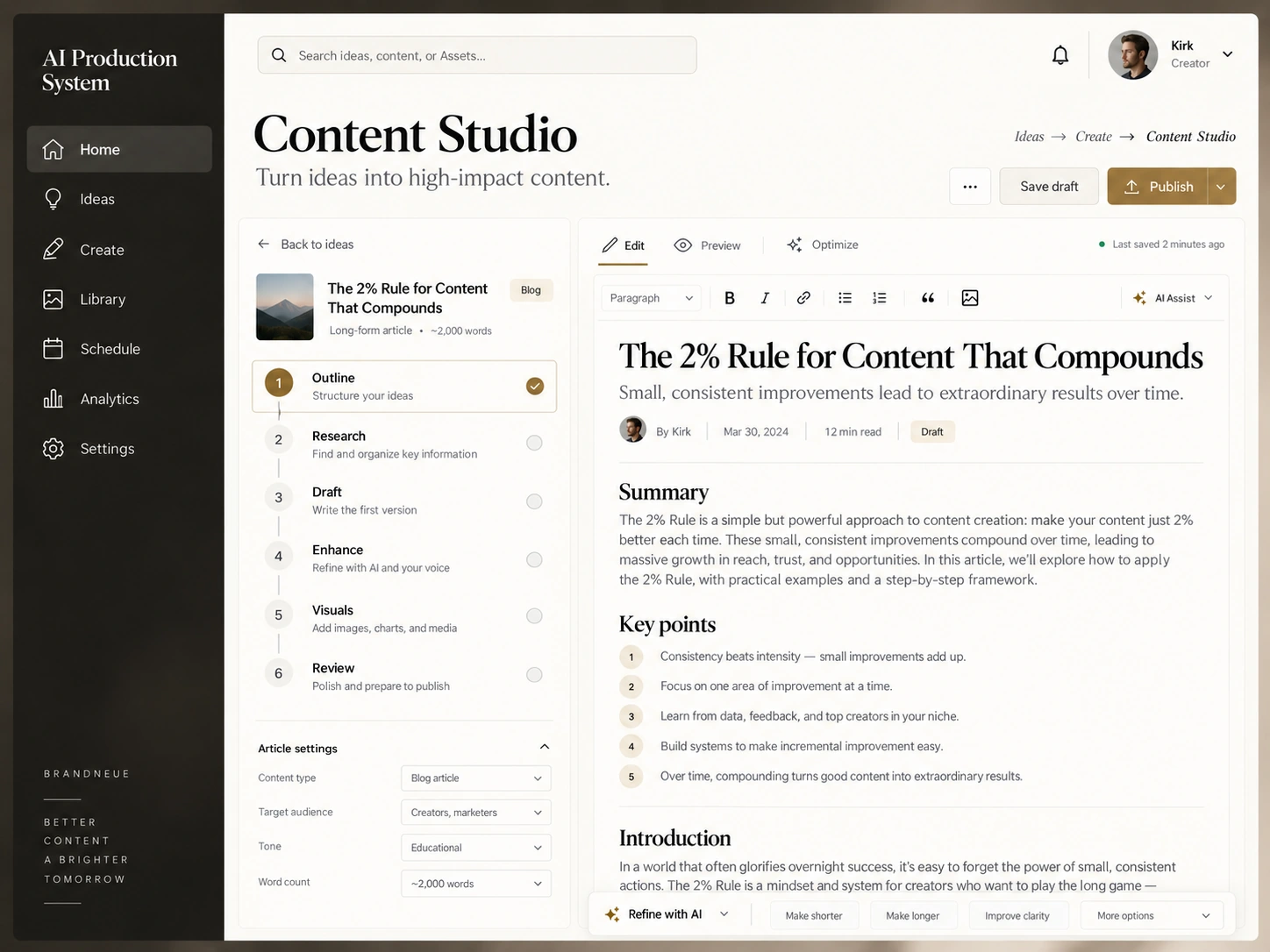Open Settings in sidebar
Screen dimensions: 1270x952
tap(119, 449)
